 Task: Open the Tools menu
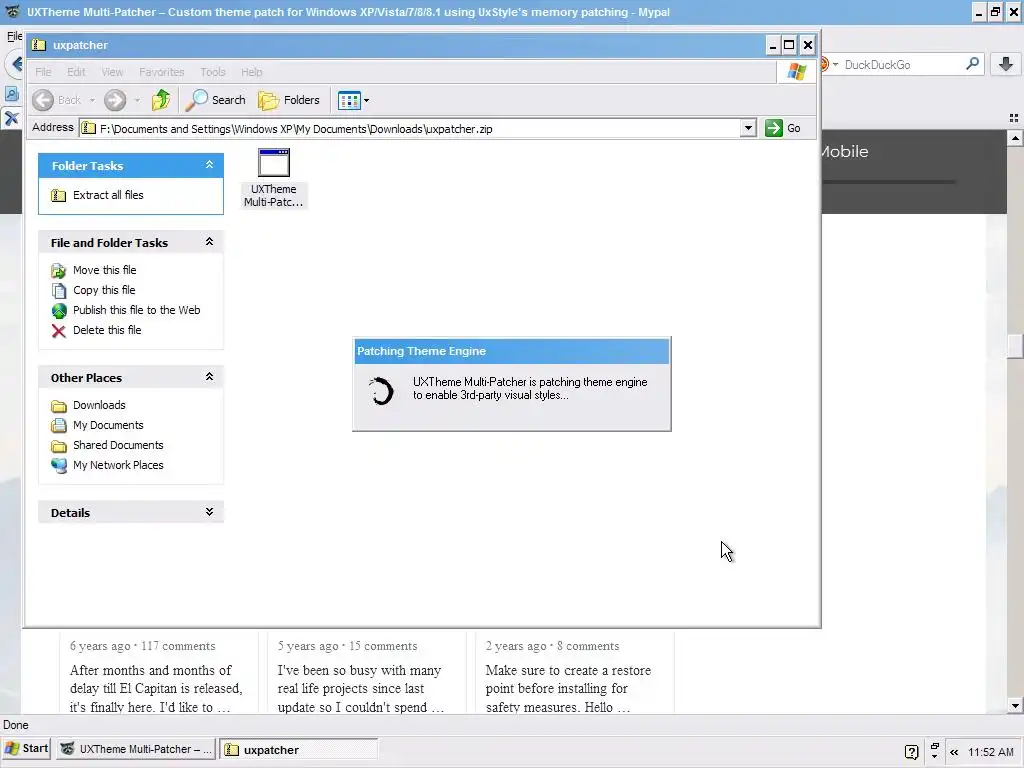(212, 72)
